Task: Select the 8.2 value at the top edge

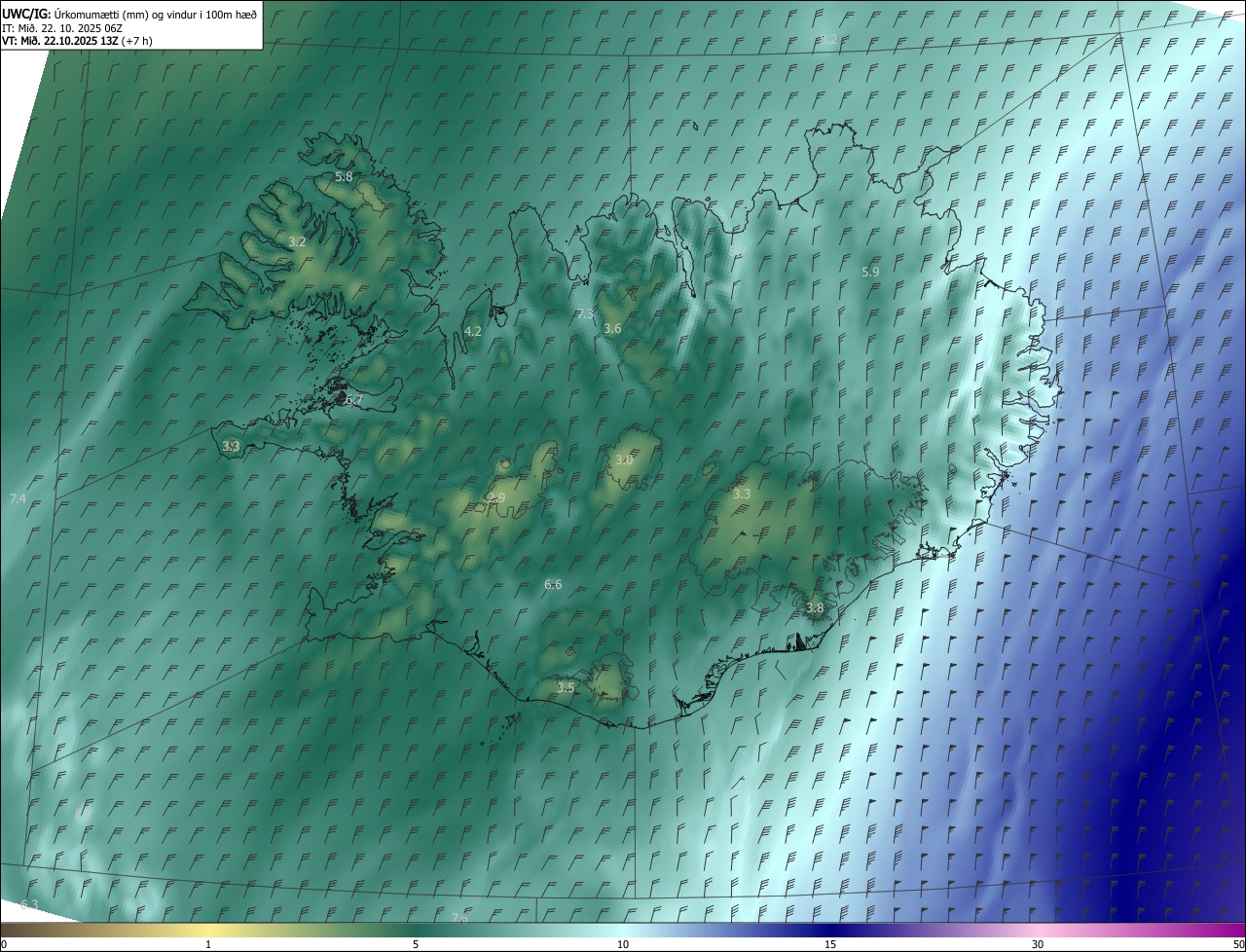Action: coord(828,39)
